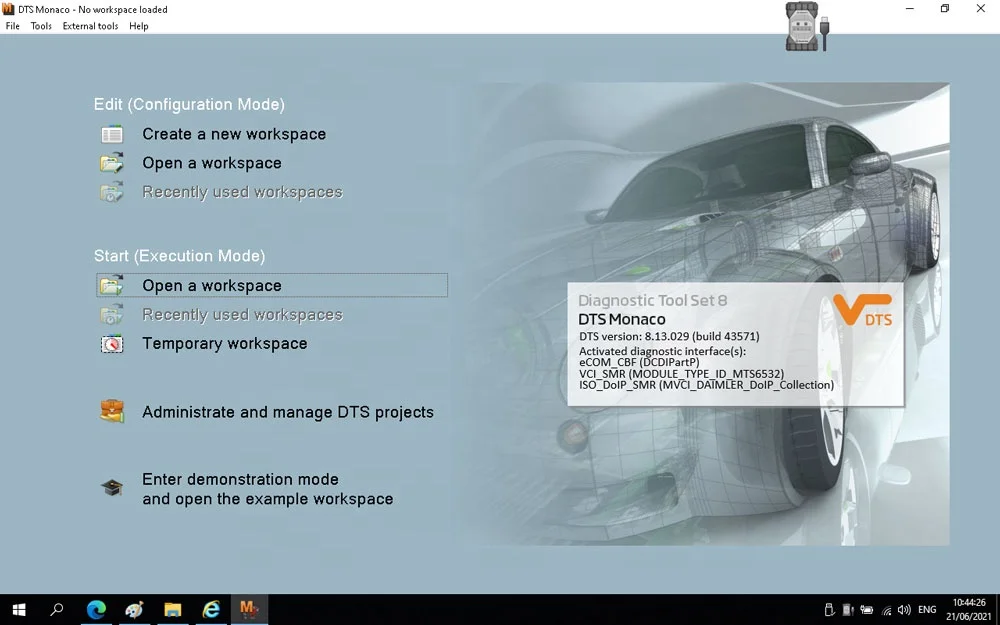Click the VCI multiplexer device image at top
Image resolution: width=1000 pixels, height=625 pixels.
800,27
